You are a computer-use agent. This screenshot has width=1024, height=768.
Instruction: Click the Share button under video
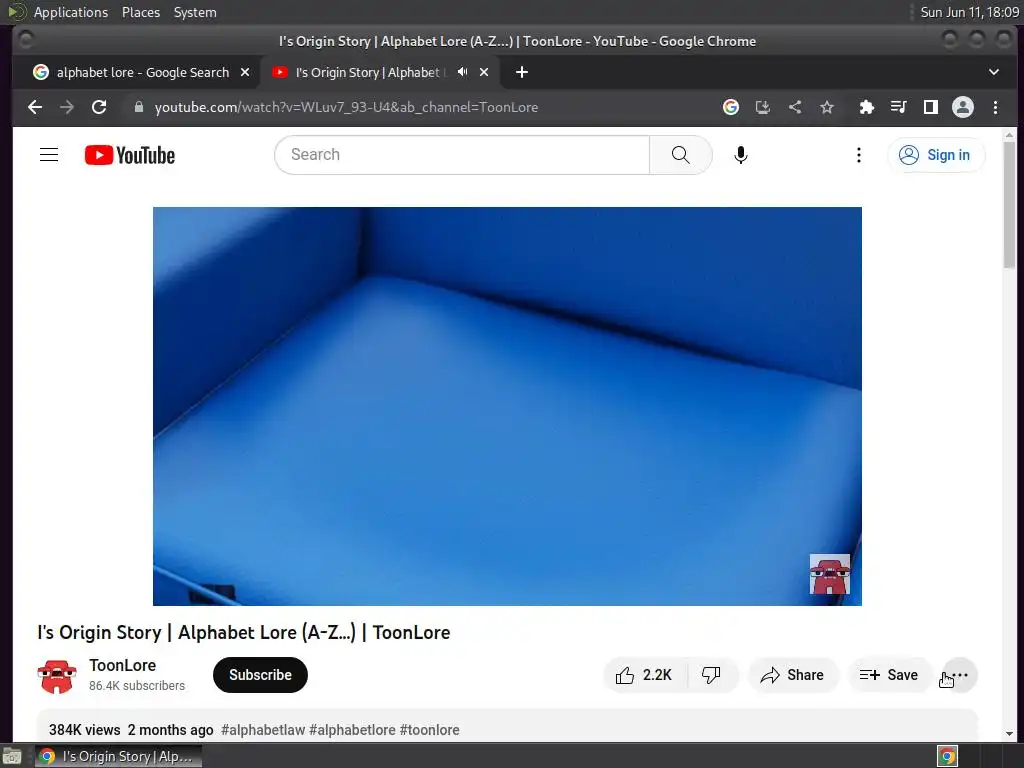[x=793, y=675]
